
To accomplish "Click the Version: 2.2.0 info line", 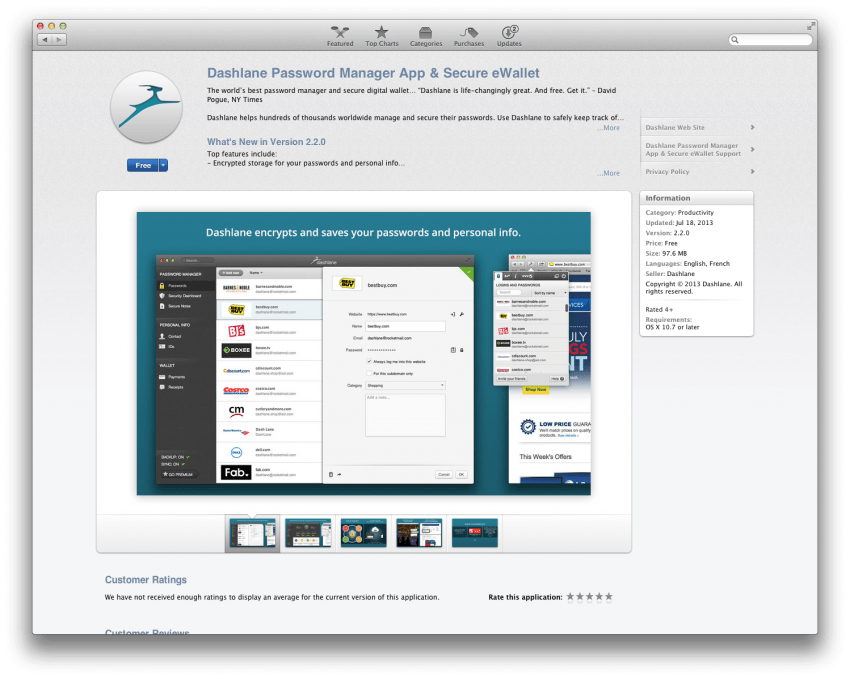I will click(667, 233).
